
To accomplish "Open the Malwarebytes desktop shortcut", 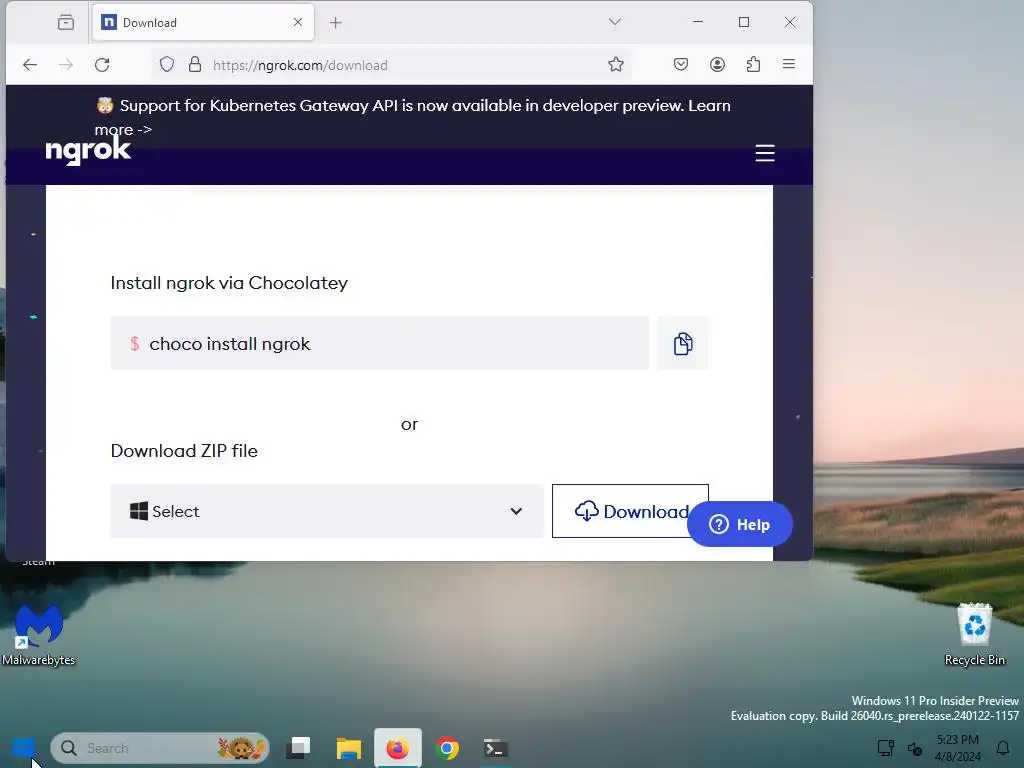I will point(39,634).
